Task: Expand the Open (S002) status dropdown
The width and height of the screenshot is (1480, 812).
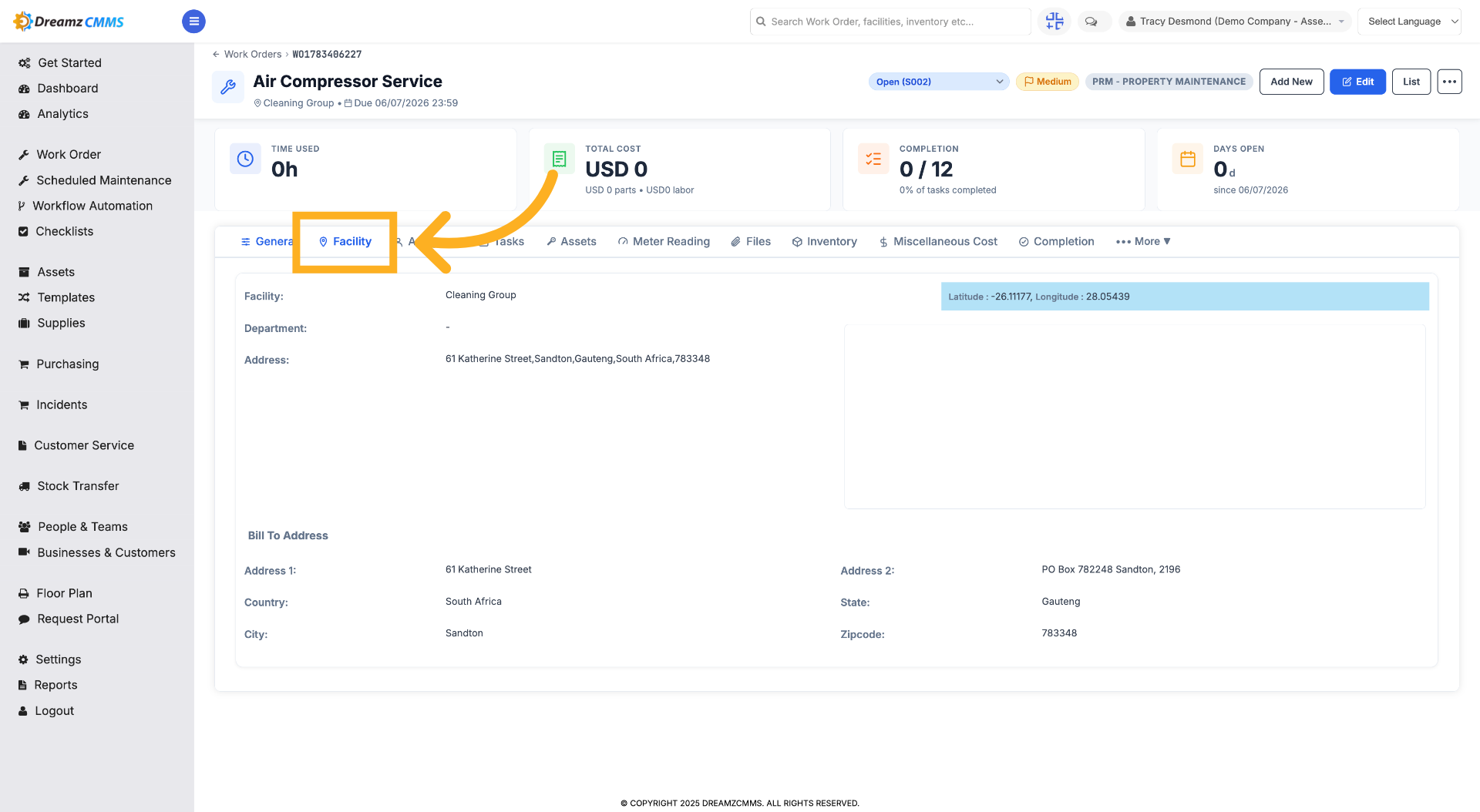Action: (x=939, y=82)
